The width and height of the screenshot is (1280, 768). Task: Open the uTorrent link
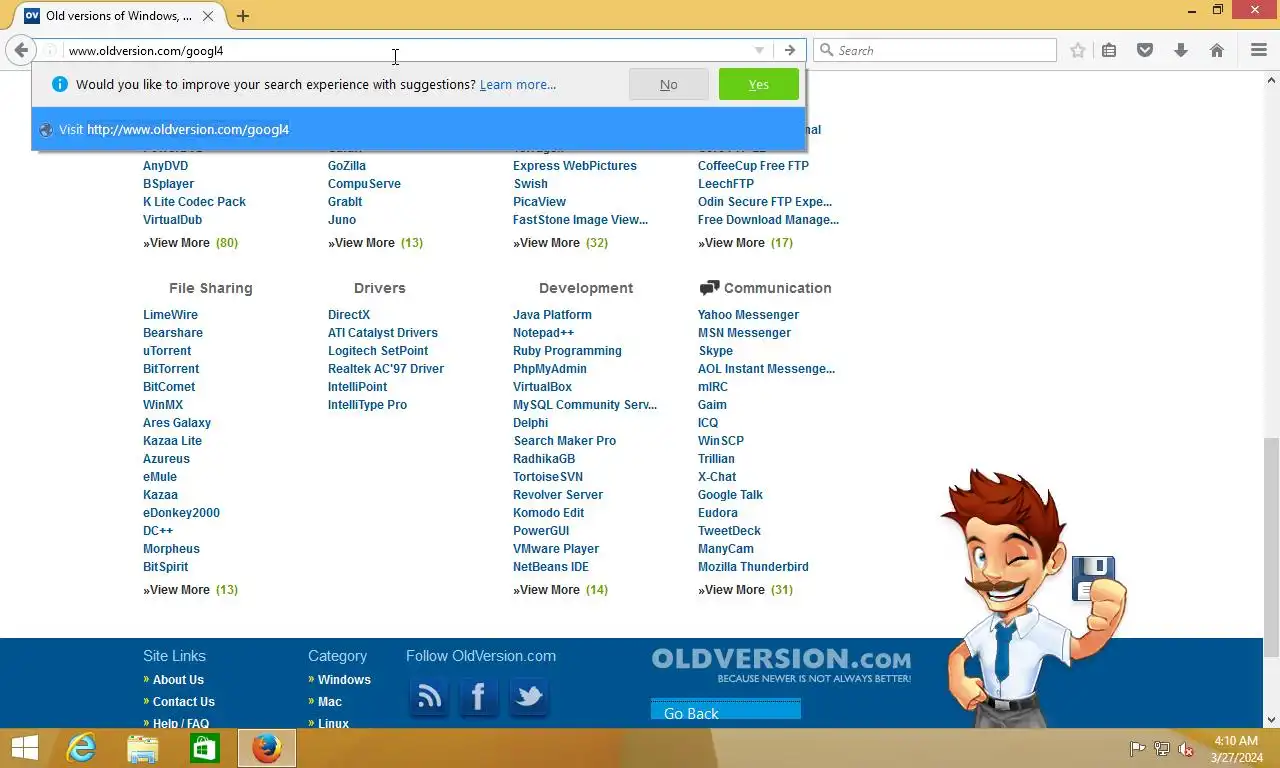(x=167, y=351)
